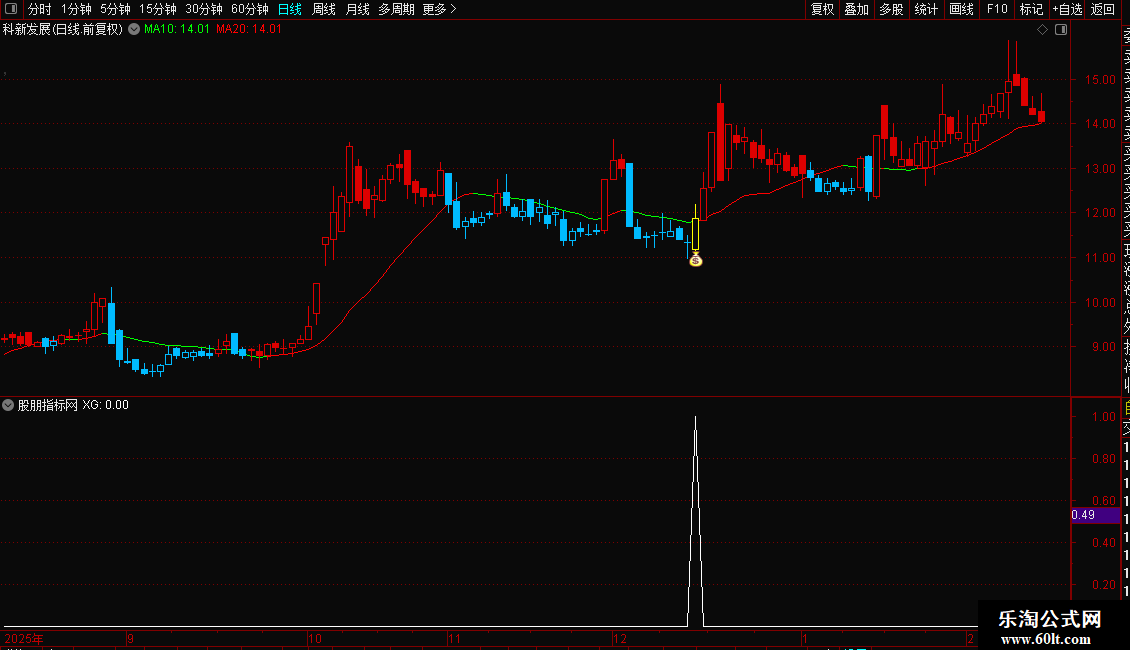Click the 复权 button
Viewport: 1130px width, 650px height.
click(x=822, y=9)
